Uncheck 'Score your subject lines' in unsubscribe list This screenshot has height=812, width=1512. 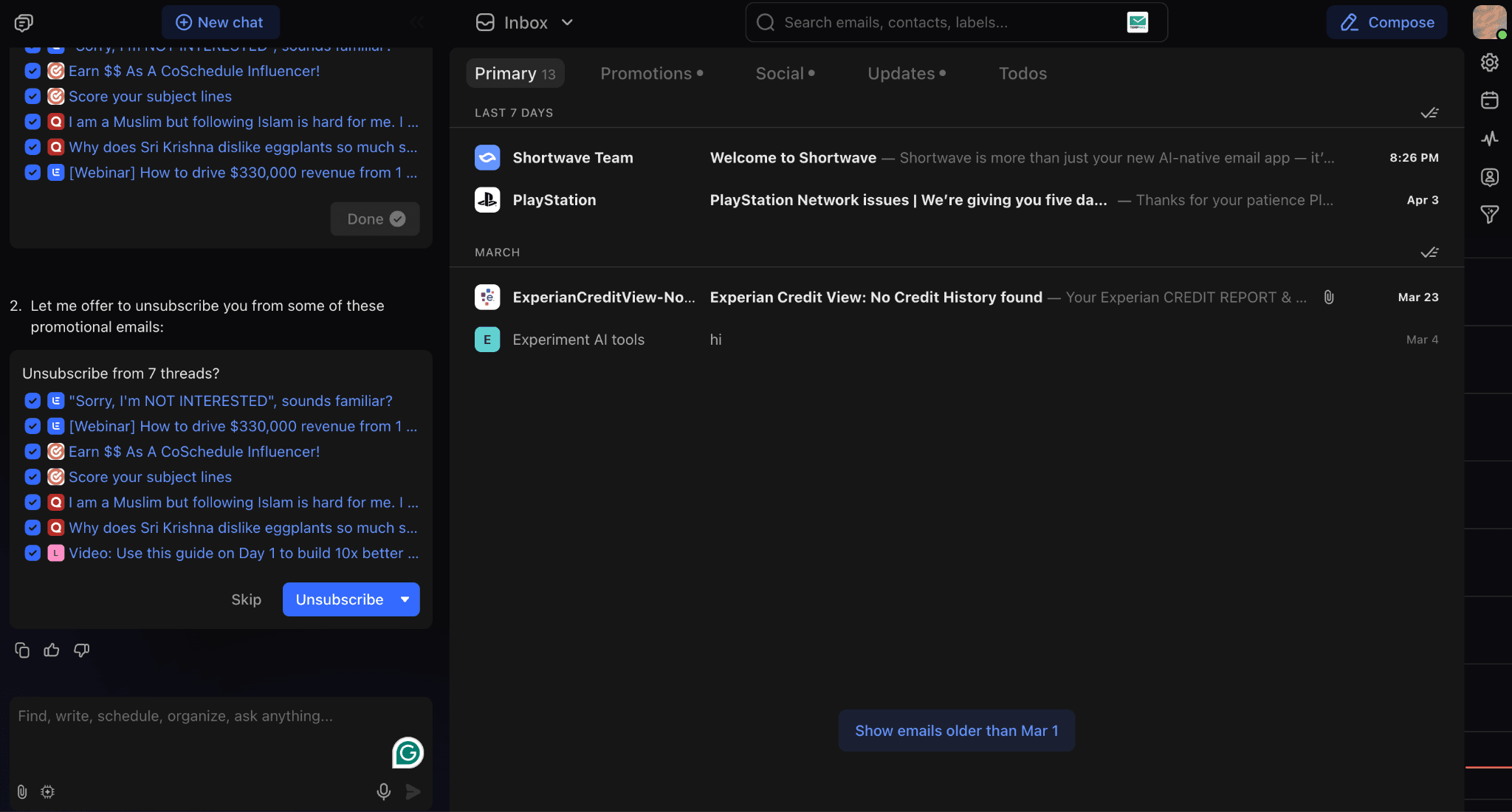(32, 477)
